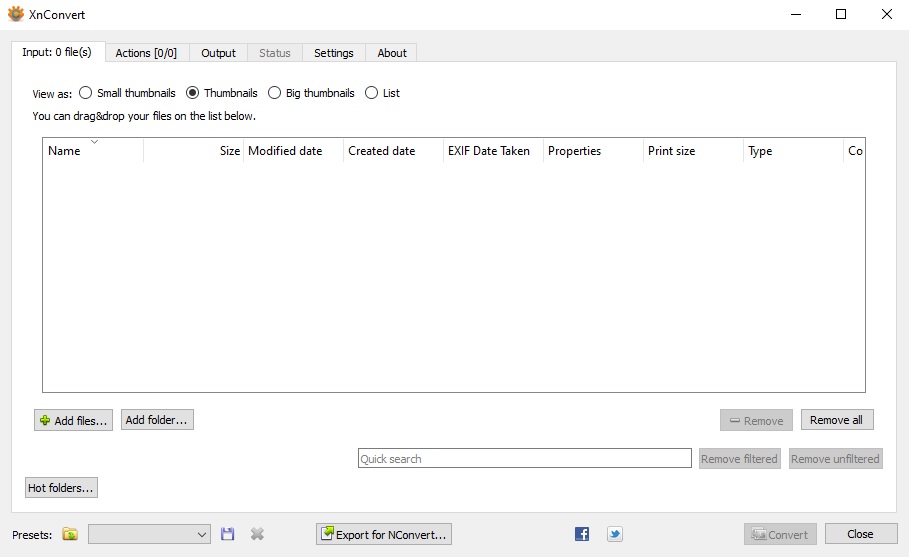Open presets folder icon
The width and height of the screenshot is (909, 557).
point(70,534)
